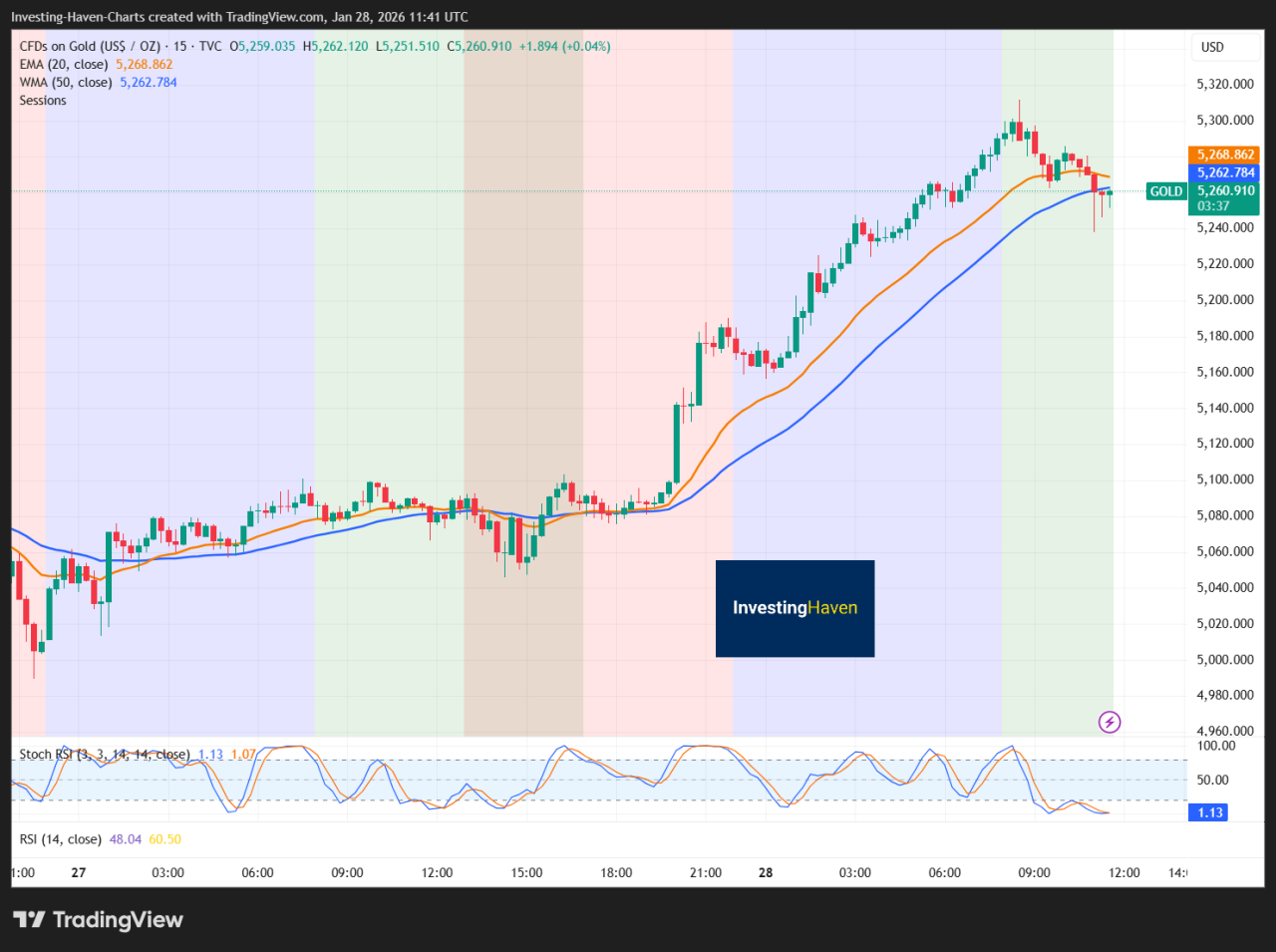Select the GOLD label on the price scale
1276x952 pixels.
(x=1165, y=190)
